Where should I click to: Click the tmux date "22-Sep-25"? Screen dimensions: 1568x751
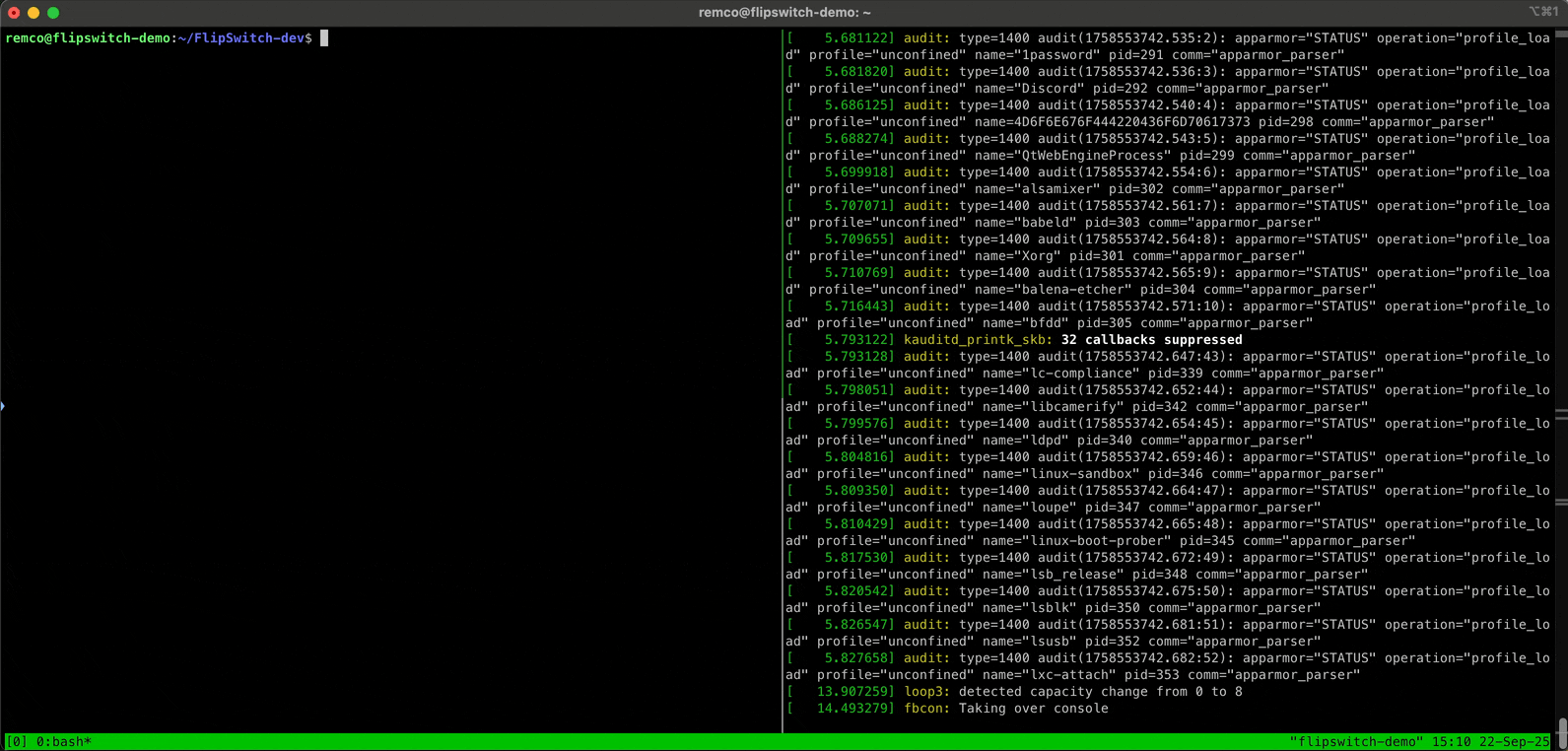pyautogui.click(x=1515, y=741)
